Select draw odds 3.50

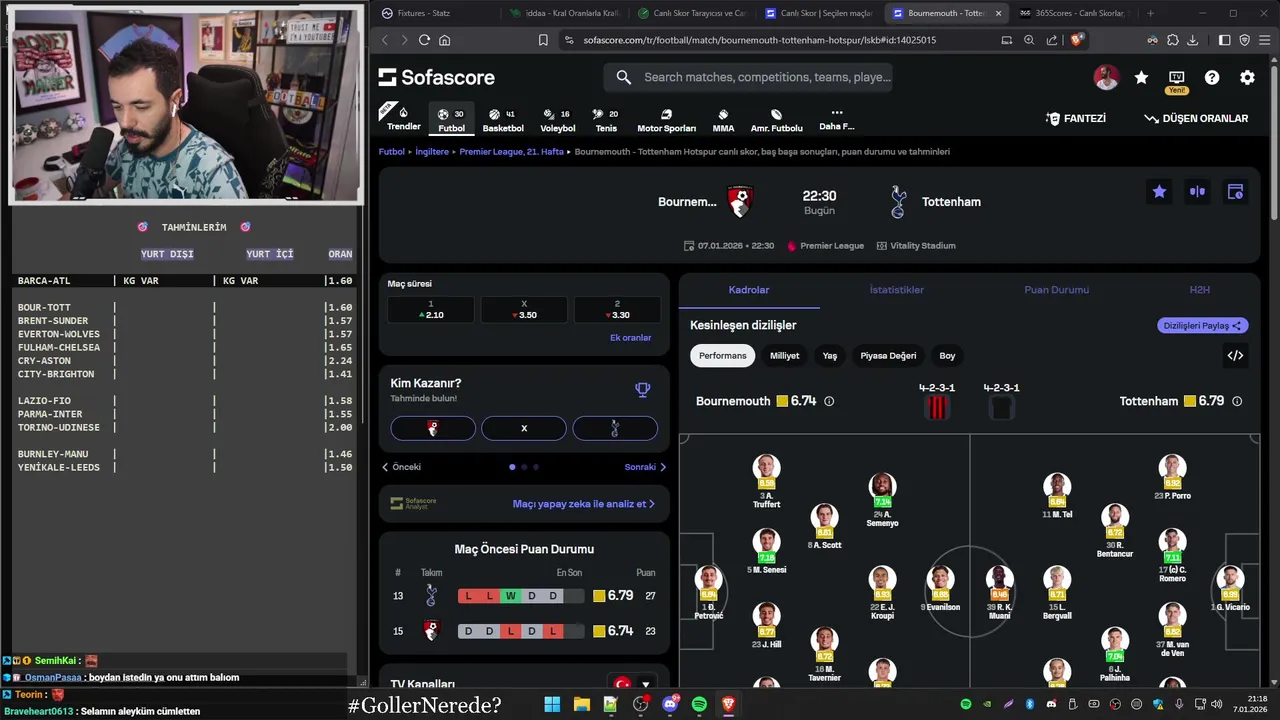tap(524, 310)
